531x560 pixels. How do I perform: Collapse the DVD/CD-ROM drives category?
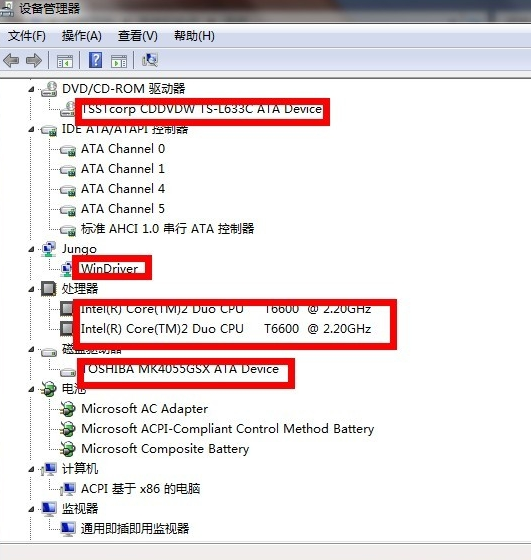click(x=31, y=90)
